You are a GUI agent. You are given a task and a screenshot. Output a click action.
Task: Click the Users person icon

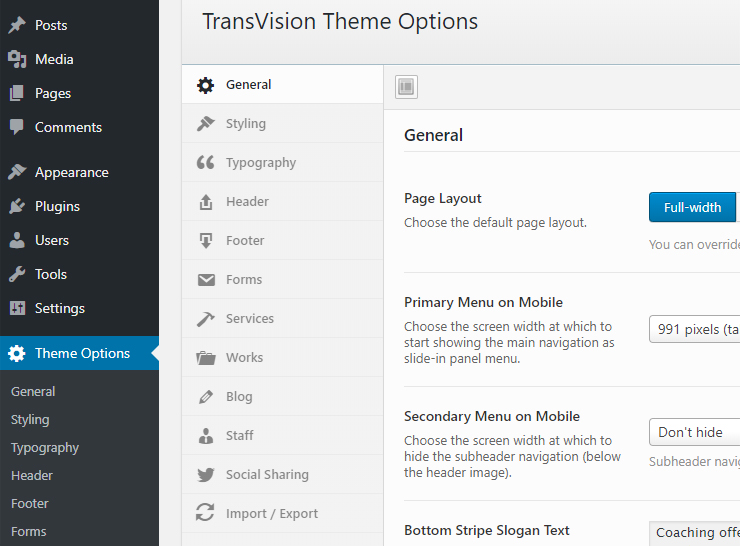pos(17,240)
